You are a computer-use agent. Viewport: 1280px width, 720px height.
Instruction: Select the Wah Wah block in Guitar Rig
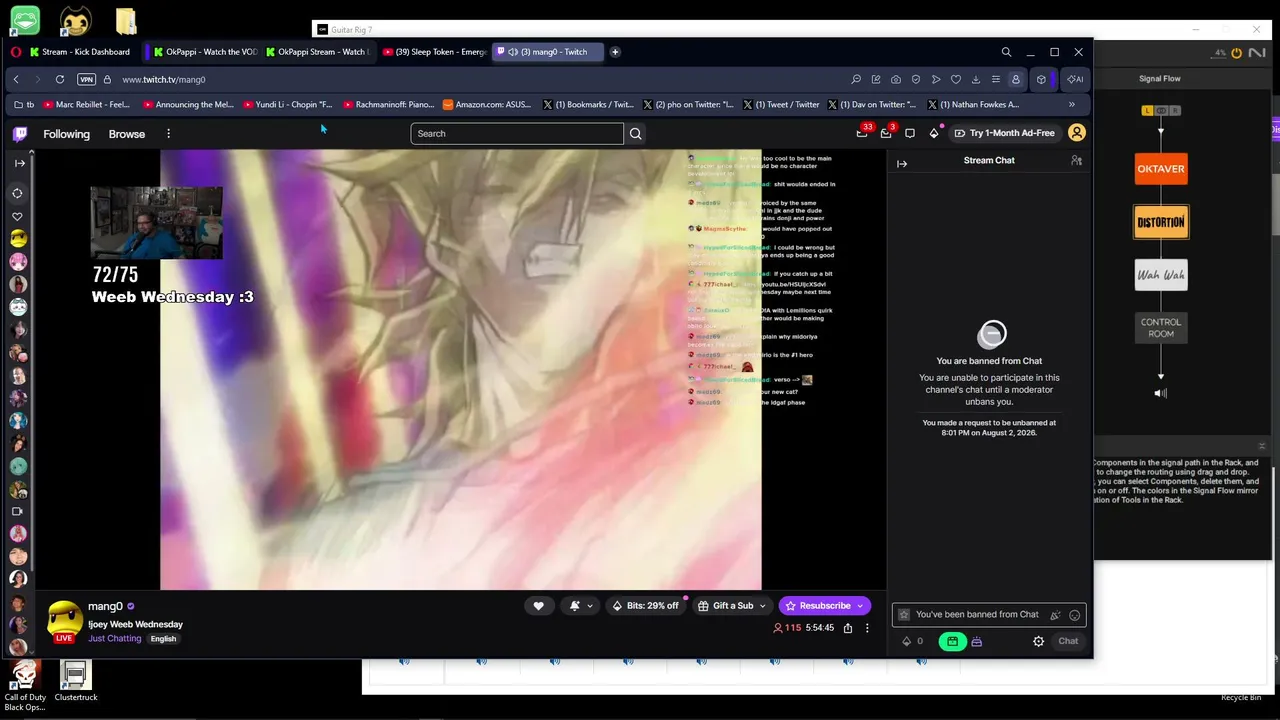point(1161,275)
